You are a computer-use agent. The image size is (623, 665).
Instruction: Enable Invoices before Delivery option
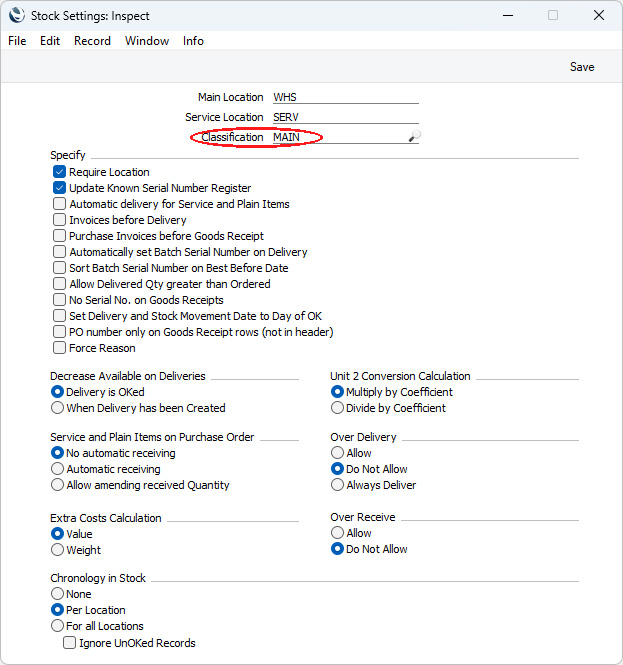59,220
